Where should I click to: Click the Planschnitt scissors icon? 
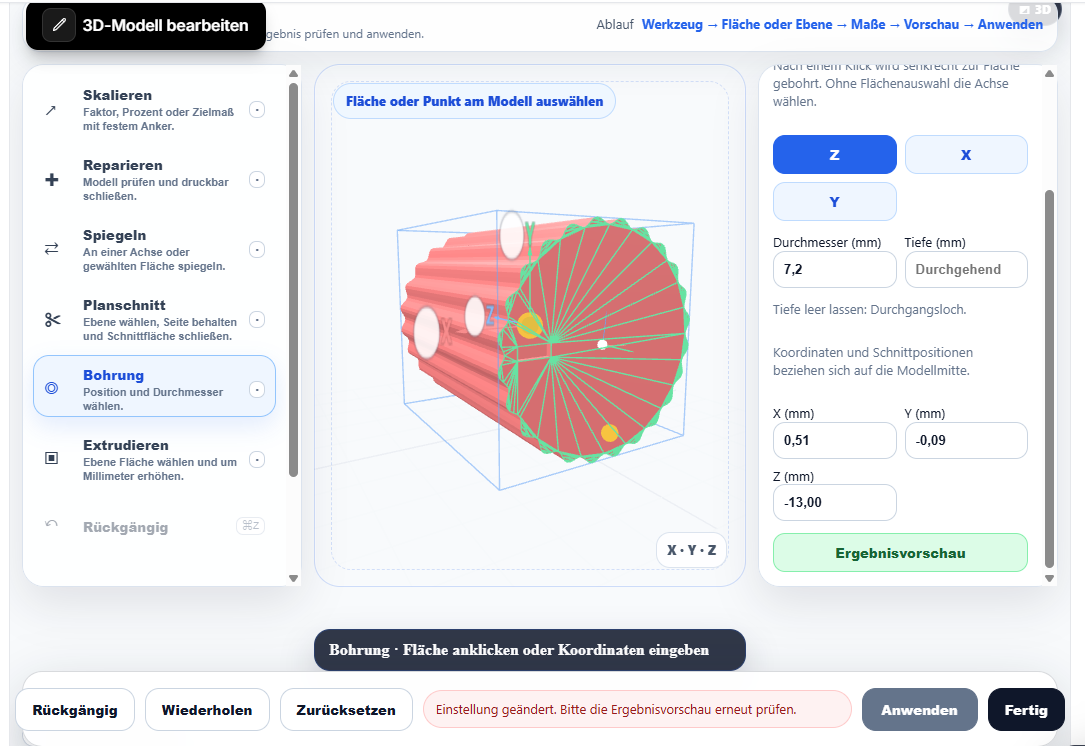[52, 319]
